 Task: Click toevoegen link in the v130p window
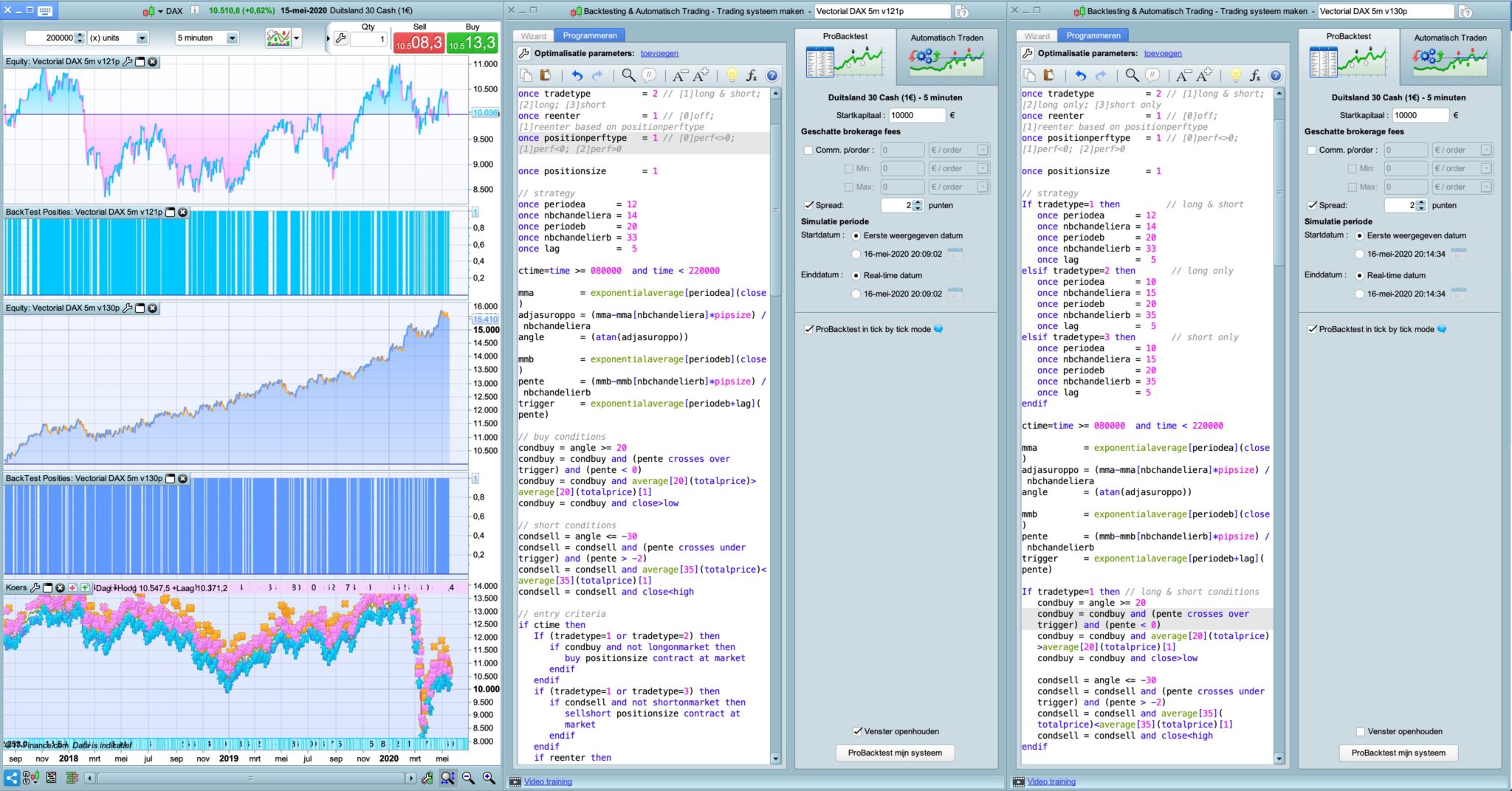[1163, 53]
